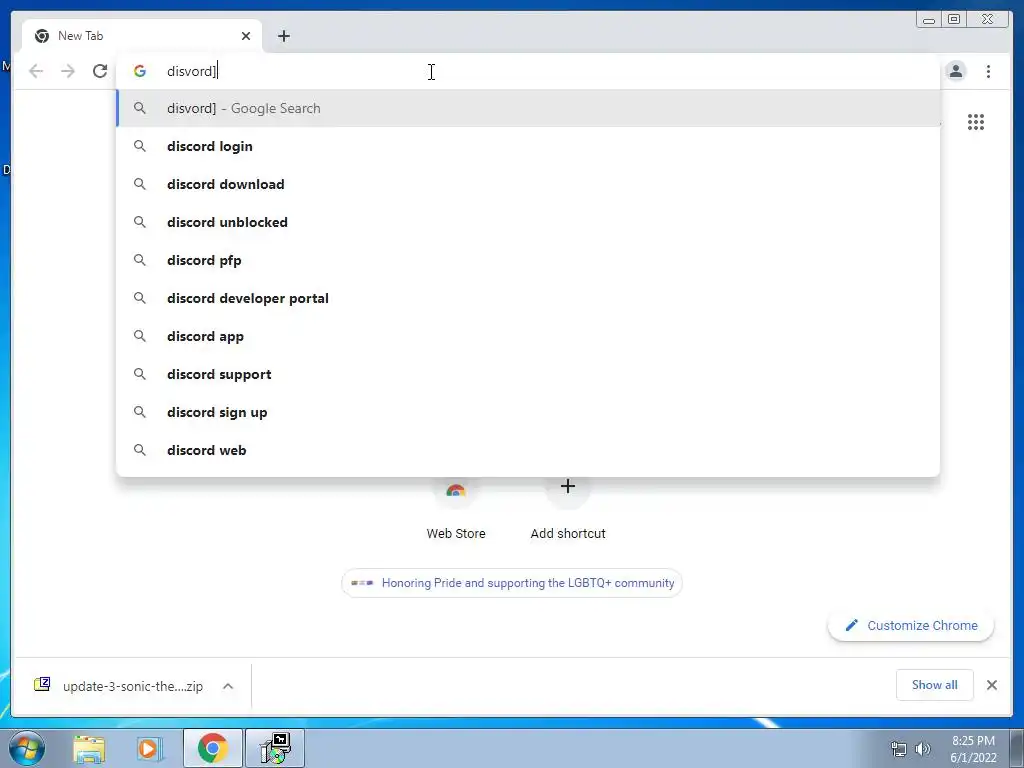Click the Chrome taskbar icon

click(x=212, y=748)
